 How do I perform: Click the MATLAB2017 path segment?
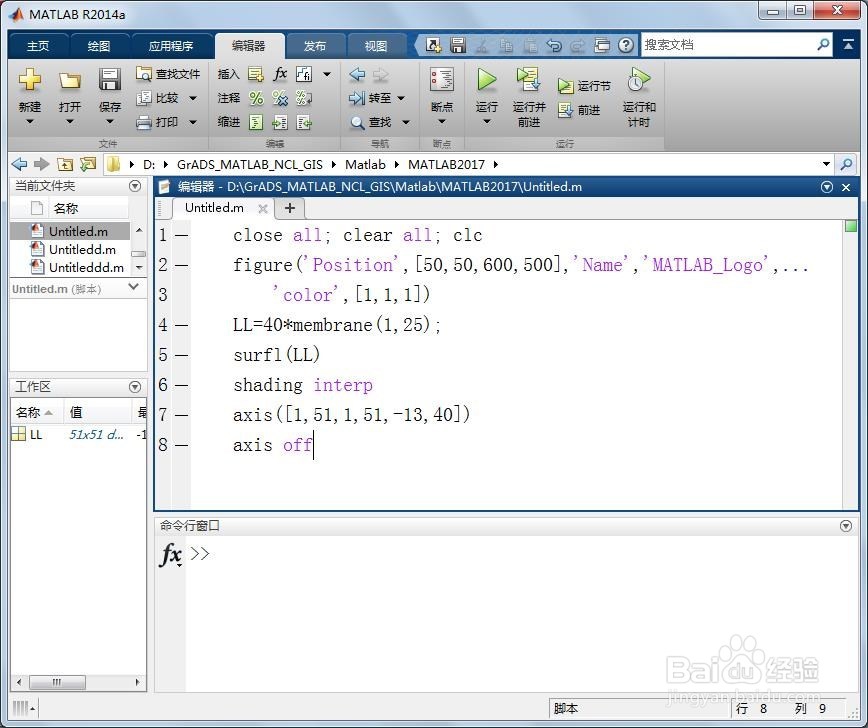[446, 164]
